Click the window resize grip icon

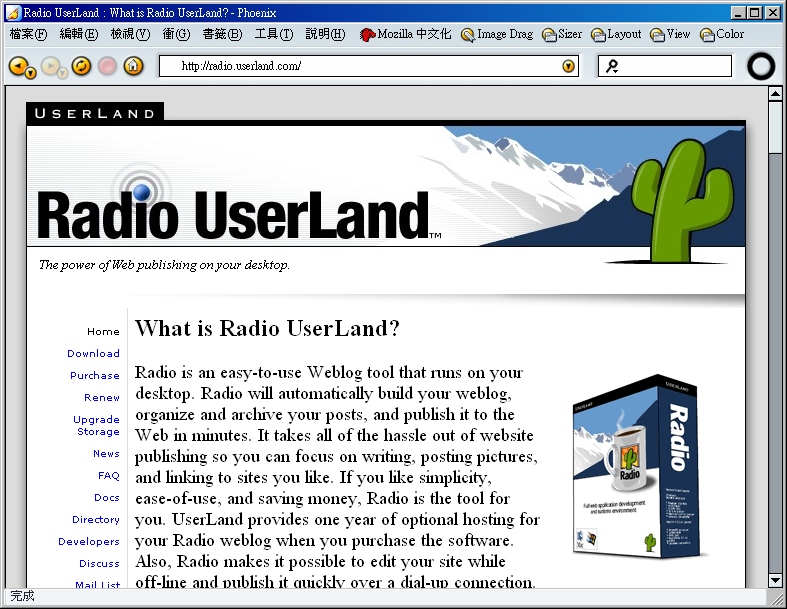[775, 597]
